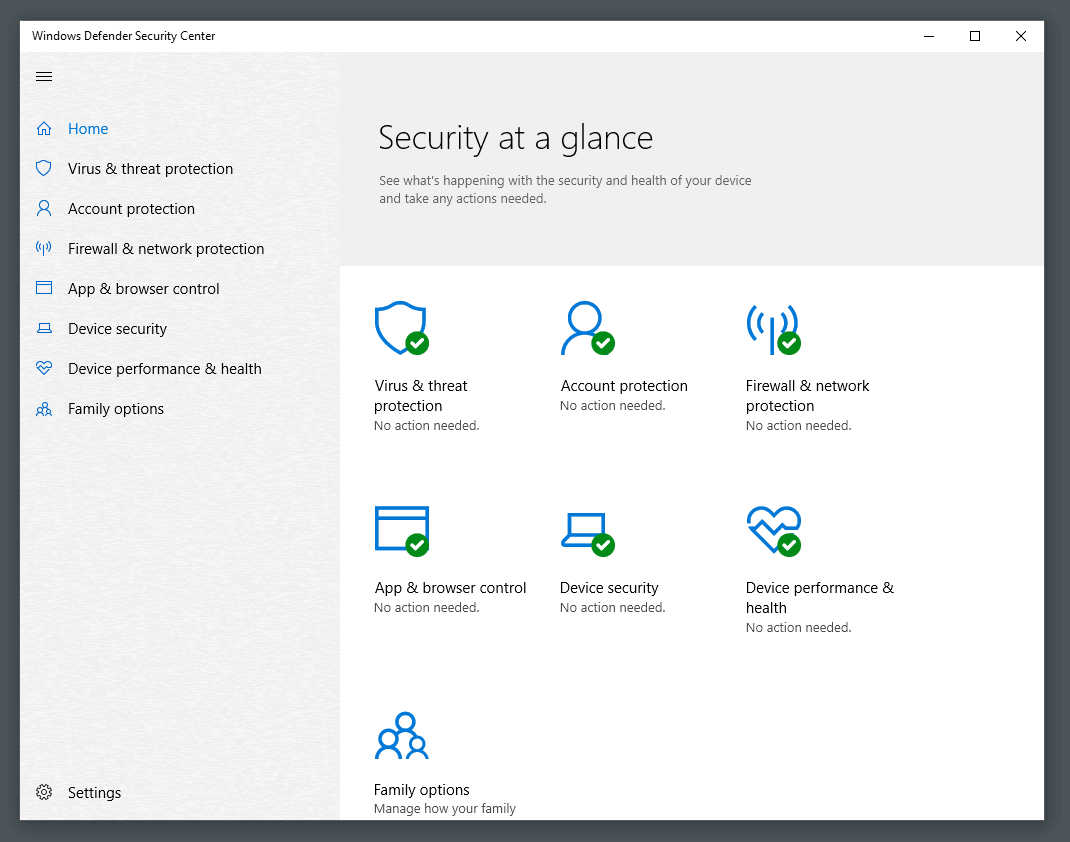Open the large Account protection person tile icon
Screen dimensions: 1070x842
click(x=588, y=328)
